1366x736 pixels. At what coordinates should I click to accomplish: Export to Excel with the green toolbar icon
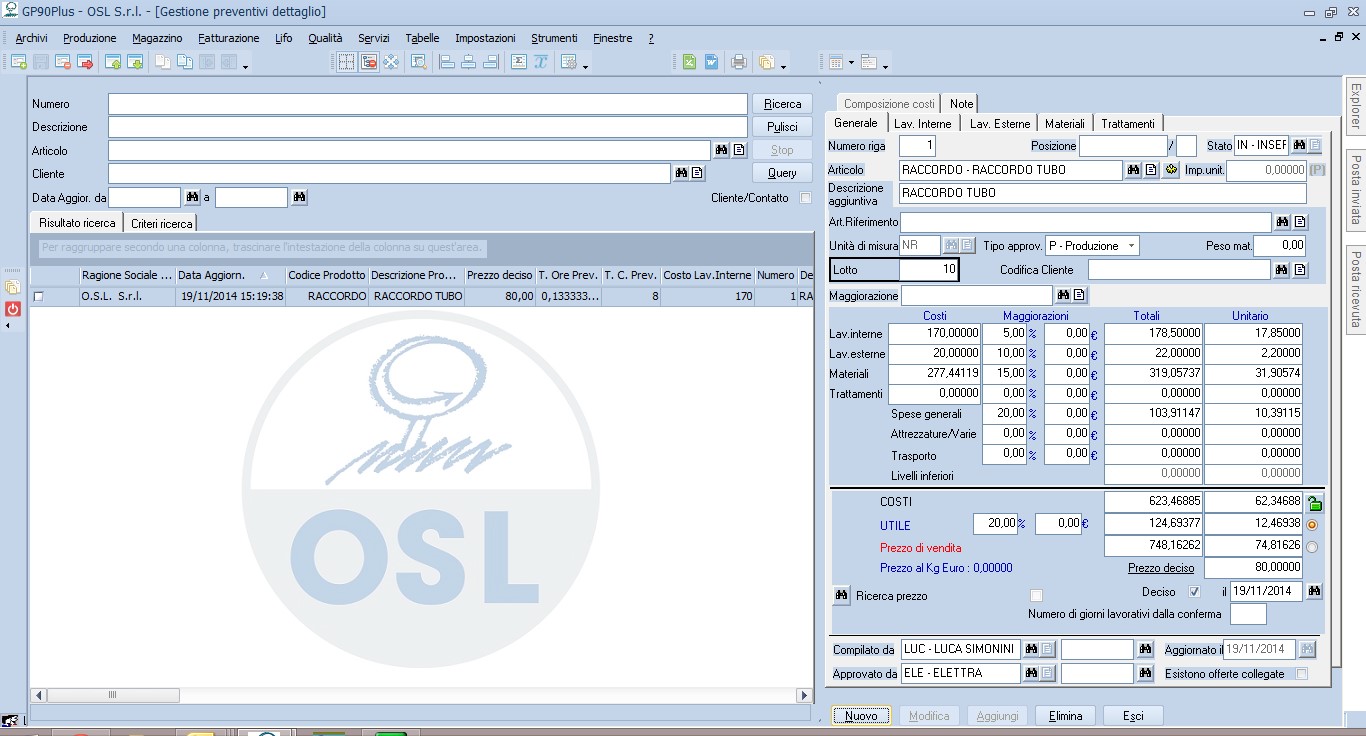coord(689,62)
